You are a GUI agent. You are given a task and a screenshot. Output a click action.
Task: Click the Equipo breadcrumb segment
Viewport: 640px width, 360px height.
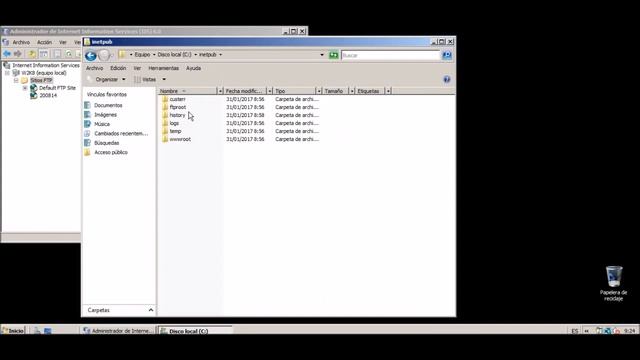142,55
